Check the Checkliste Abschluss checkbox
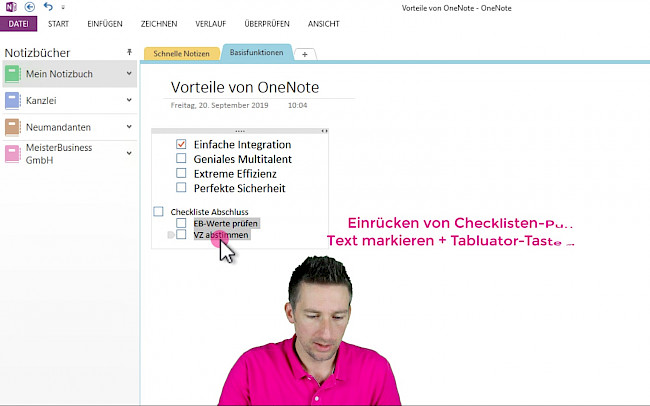Image resolution: width=650 pixels, height=406 pixels. pos(158,212)
